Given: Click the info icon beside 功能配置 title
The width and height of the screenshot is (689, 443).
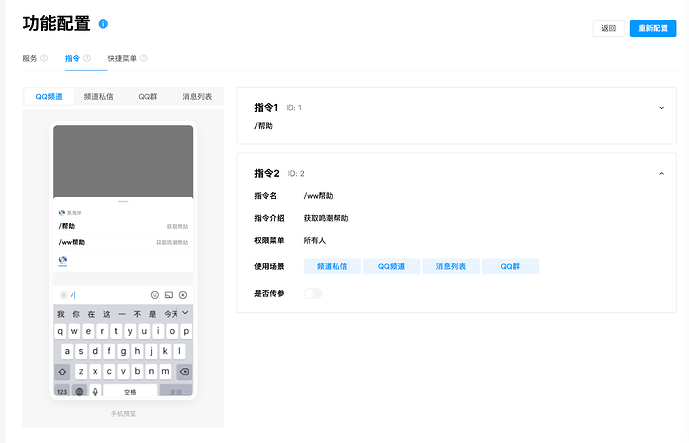Looking at the screenshot, I should 103,23.
